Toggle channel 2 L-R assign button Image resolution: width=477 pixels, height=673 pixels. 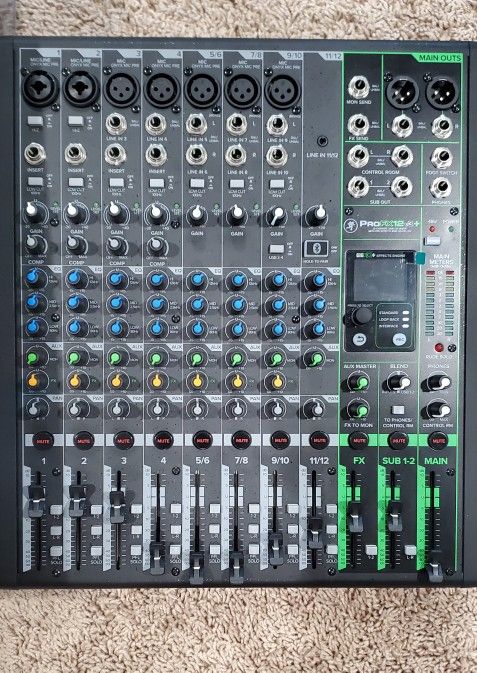[x=96, y=530]
